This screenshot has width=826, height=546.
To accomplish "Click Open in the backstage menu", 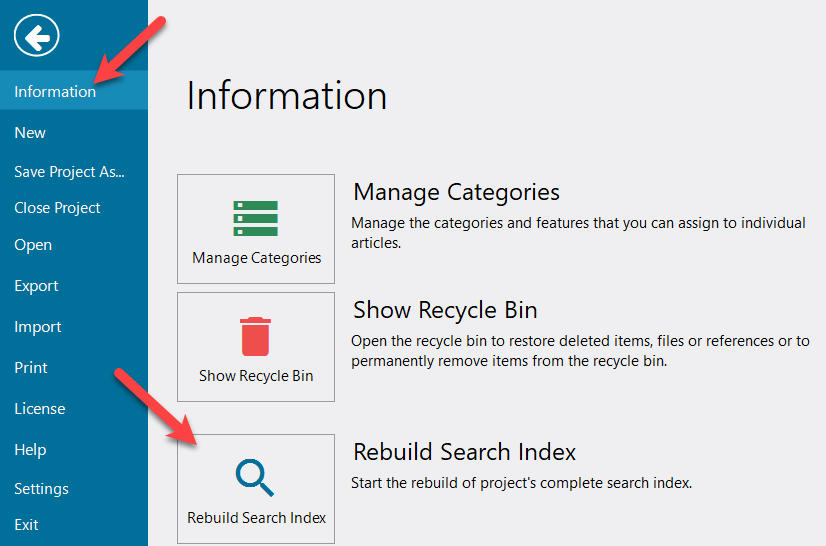I will click(33, 245).
